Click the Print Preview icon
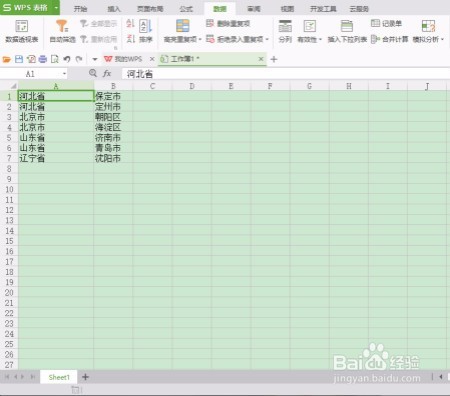The width and height of the screenshot is (450, 396). point(55,59)
